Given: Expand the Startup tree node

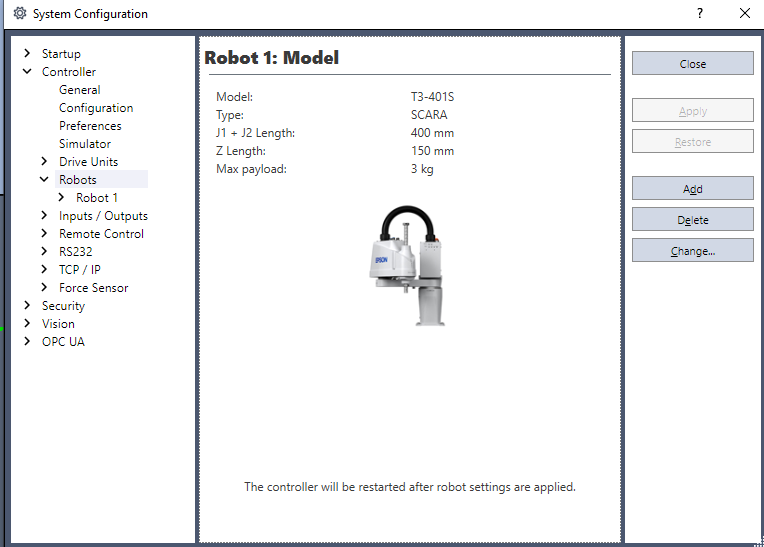Looking at the screenshot, I should 27,53.
